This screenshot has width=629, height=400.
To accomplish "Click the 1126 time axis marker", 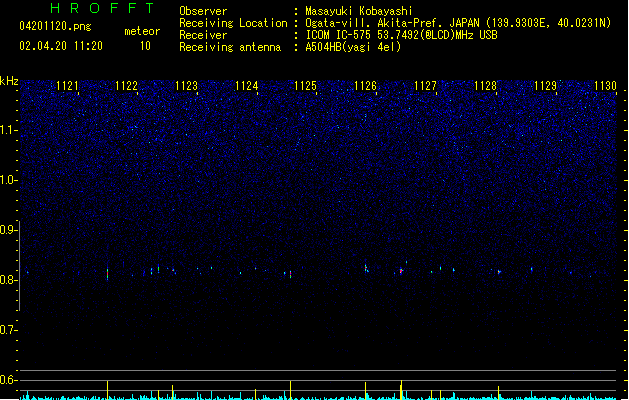I will pyautogui.click(x=365, y=86).
